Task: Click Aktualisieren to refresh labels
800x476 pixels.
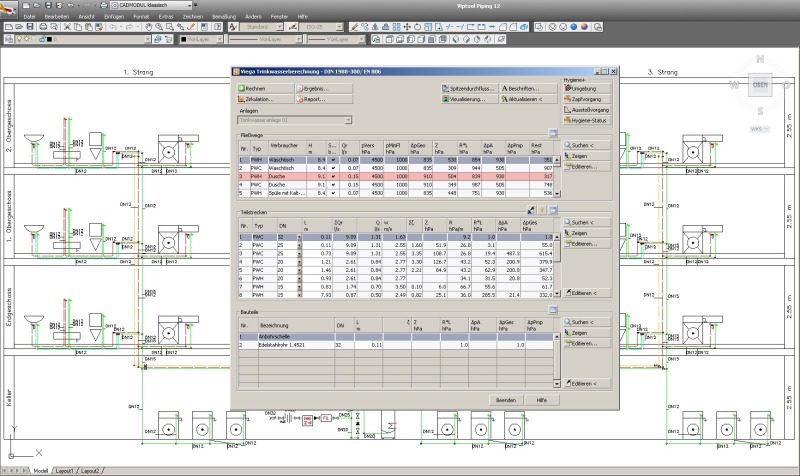Action: coord(528,99)
